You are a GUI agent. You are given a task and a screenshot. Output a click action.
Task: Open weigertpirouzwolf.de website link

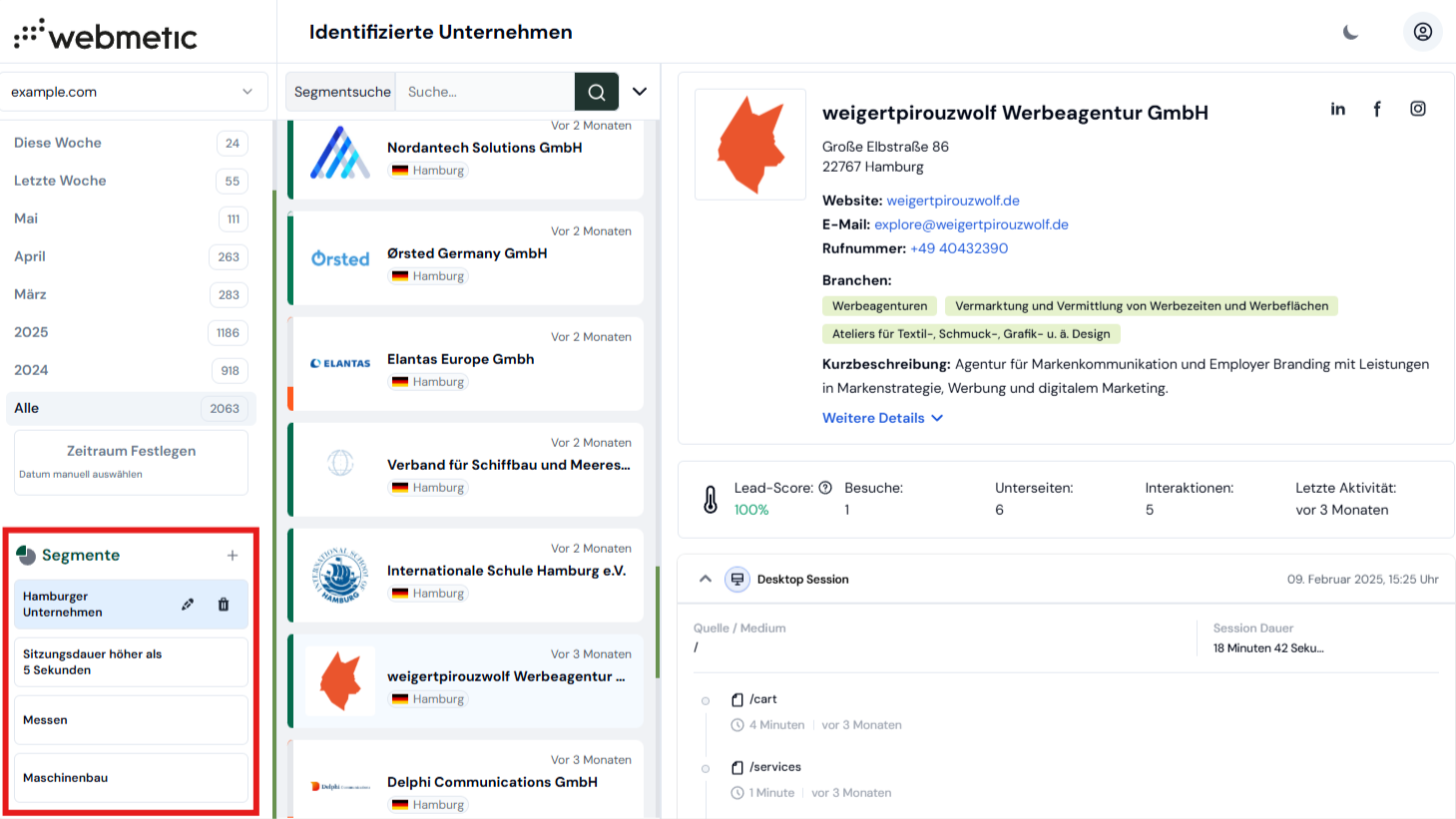[953, 201]
